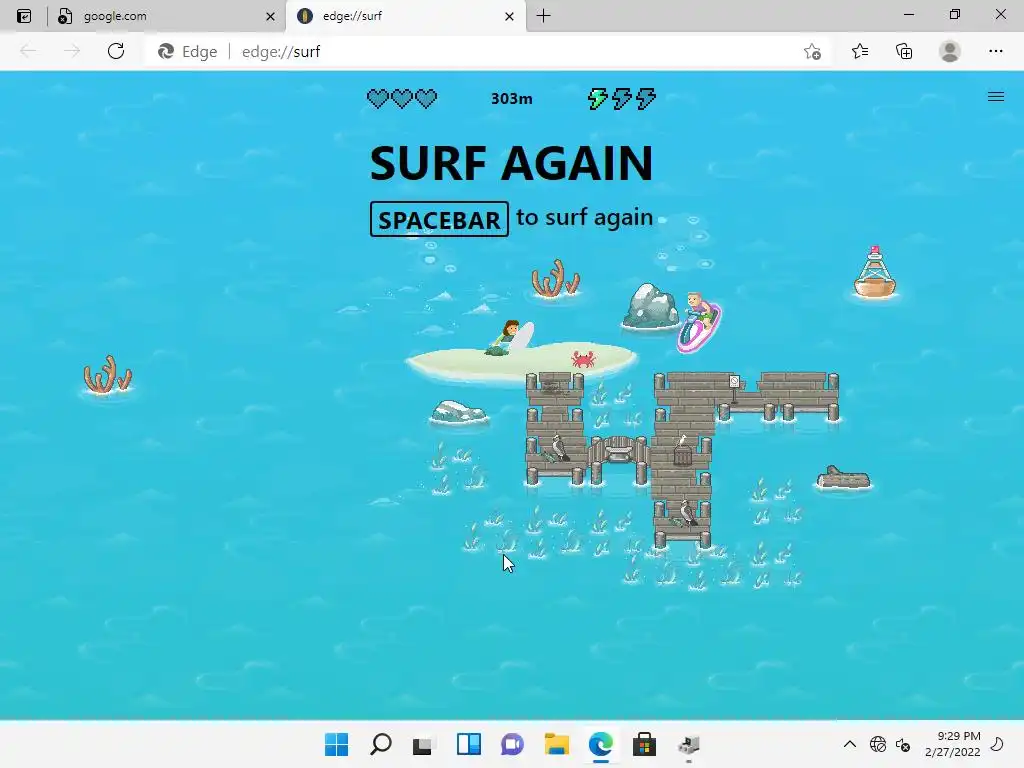The image size is (1024, 768).
Task: Go back to previous page
Action: coord(28,51)
